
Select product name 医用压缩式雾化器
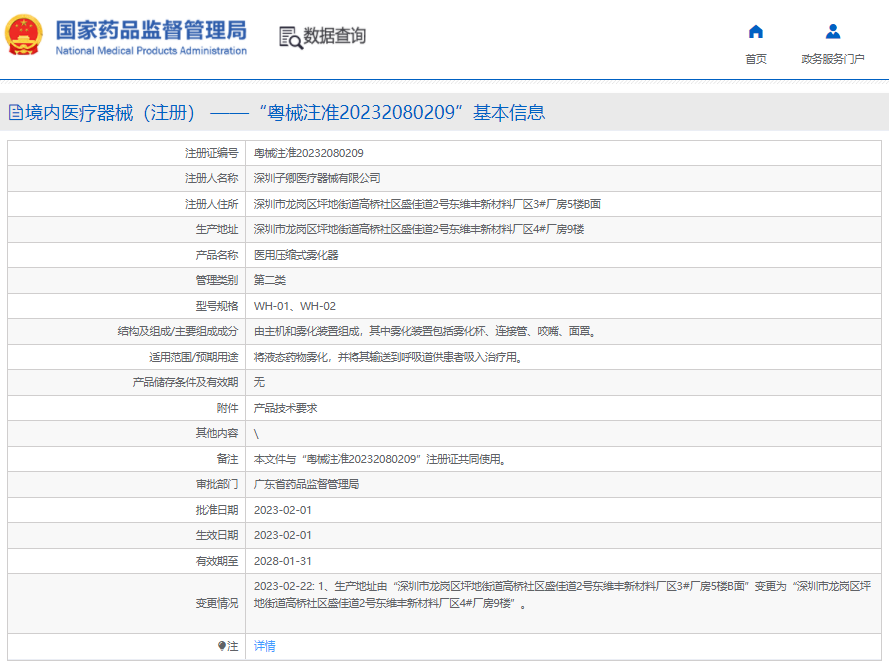296,255
